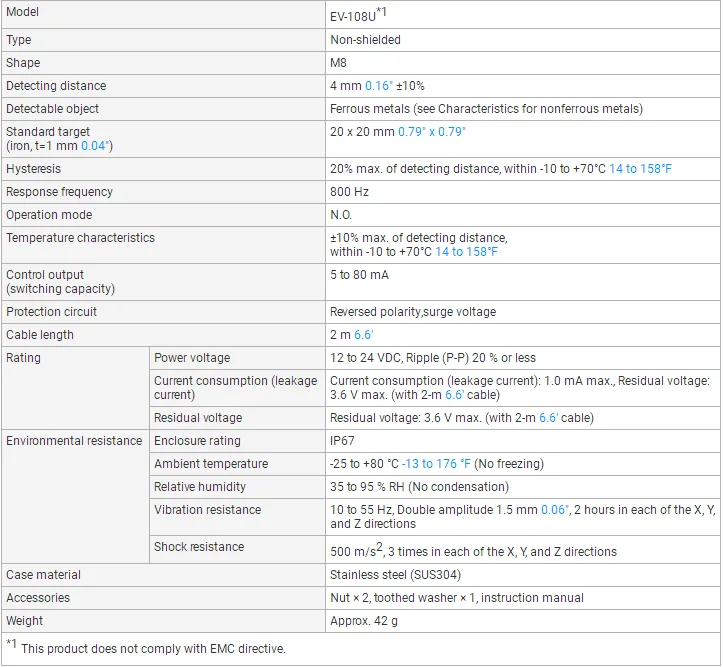Click the blue 0.16" detecting distance conversion
Viewport: 723px width, 667px height.
[x=380, y=86]
